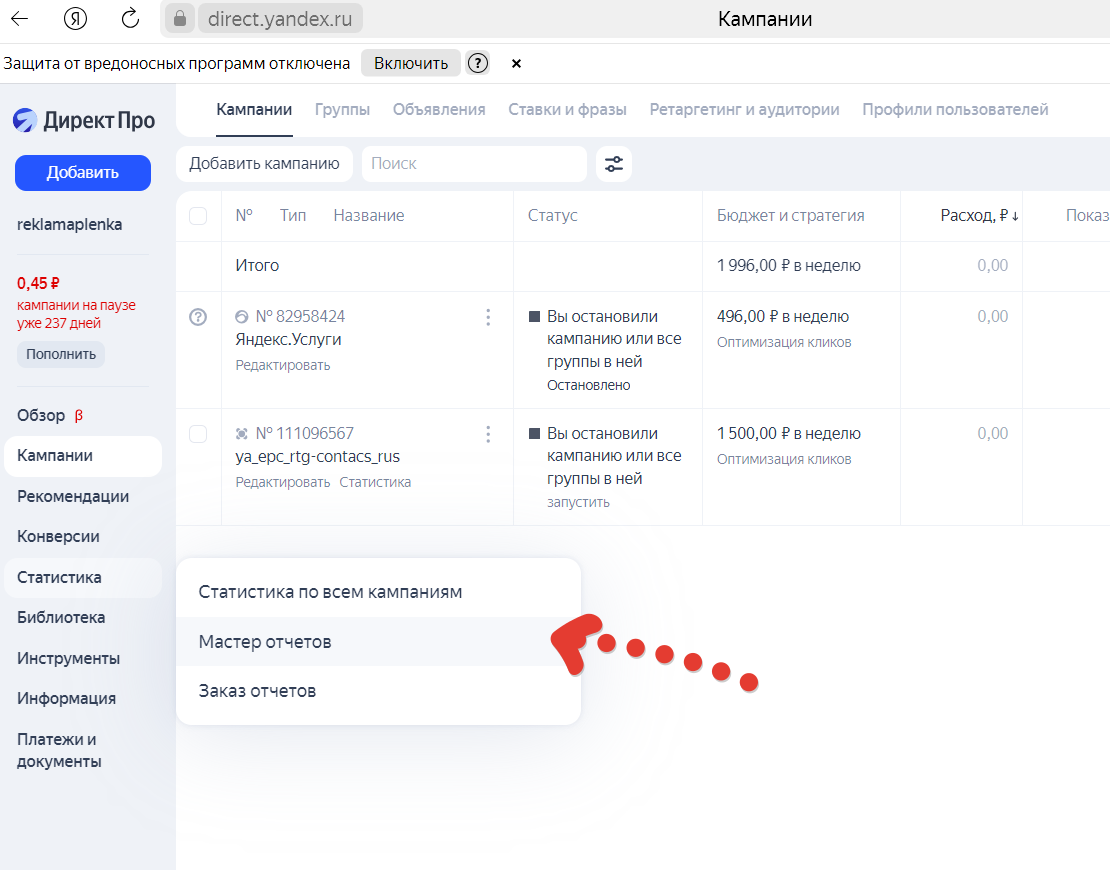This screenshot has height=870, width=1110.
Task: Choose Мастер отчетов from submenu
Action: pyautogui.click(x=378, y=642)
